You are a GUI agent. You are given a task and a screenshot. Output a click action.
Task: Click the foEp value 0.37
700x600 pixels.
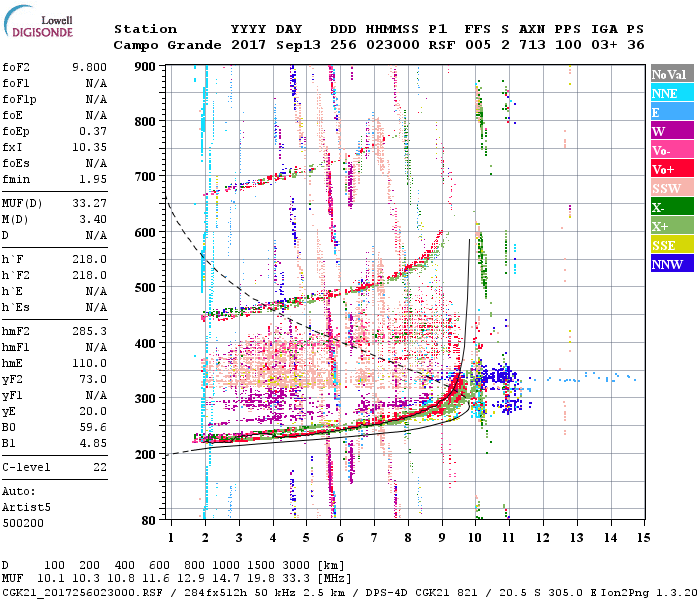pyautogui.click(x=93, y=131)
